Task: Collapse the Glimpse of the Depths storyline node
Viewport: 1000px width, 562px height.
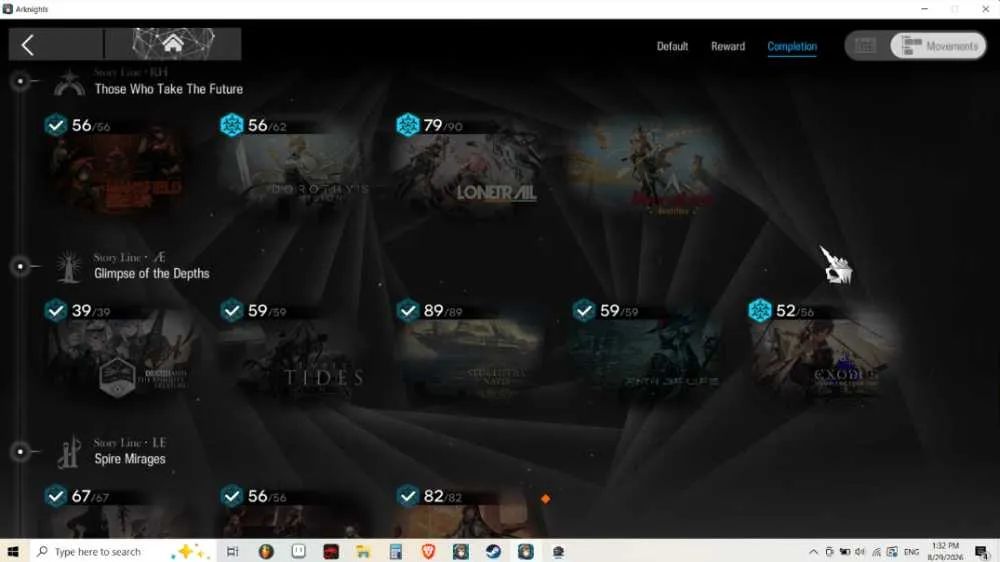Action: (x=20, y=266)
